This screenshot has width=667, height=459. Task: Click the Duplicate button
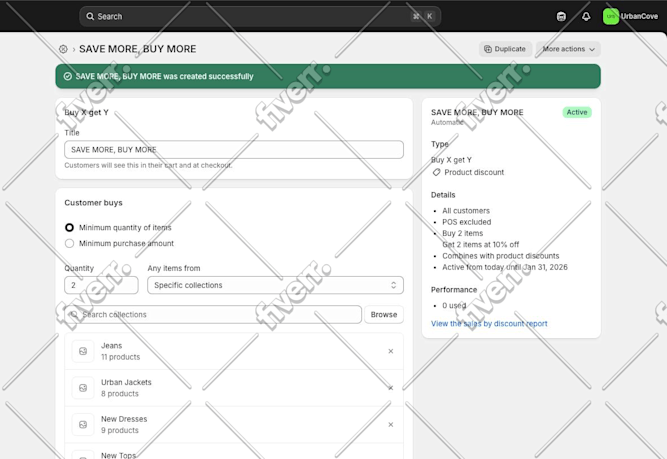(x=505, y=49)
